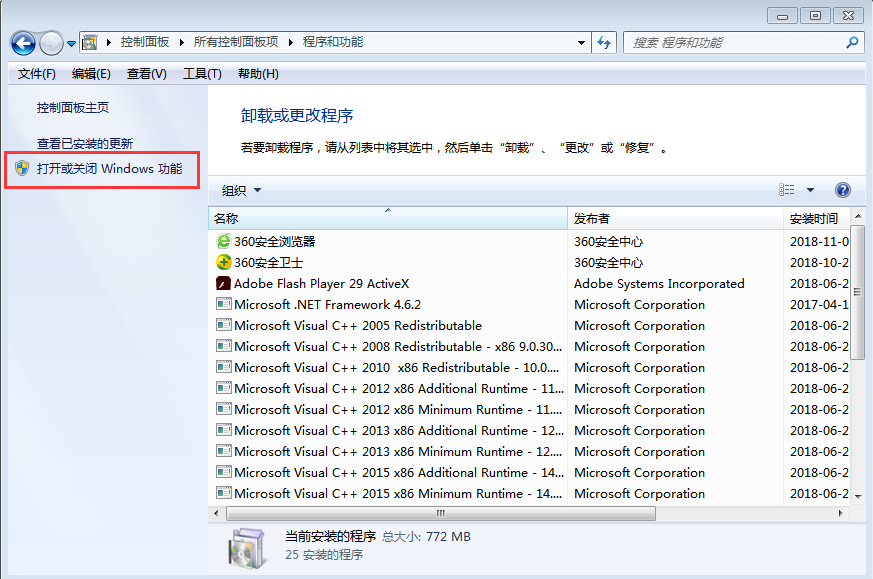The width and height of the screenshot is (873, 579).
Task: Change view with the view mode icon
Action: point(786,190)
